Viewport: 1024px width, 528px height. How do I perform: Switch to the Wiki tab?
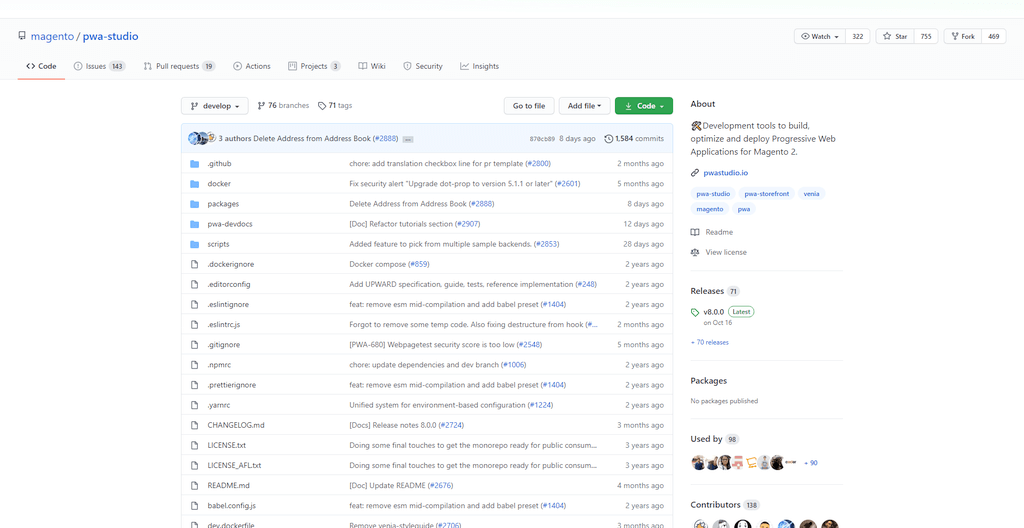tap(372, 66)
